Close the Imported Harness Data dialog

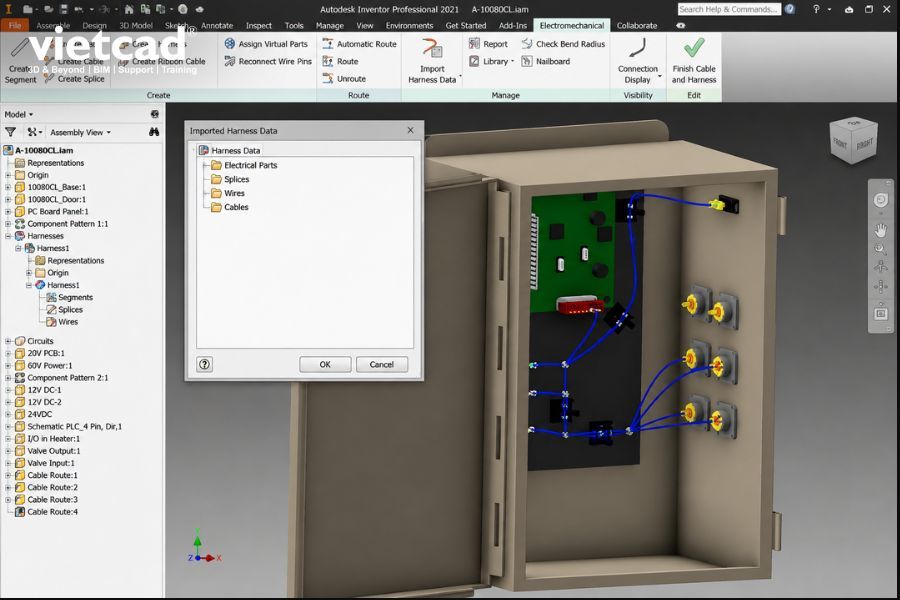point(410,130)
